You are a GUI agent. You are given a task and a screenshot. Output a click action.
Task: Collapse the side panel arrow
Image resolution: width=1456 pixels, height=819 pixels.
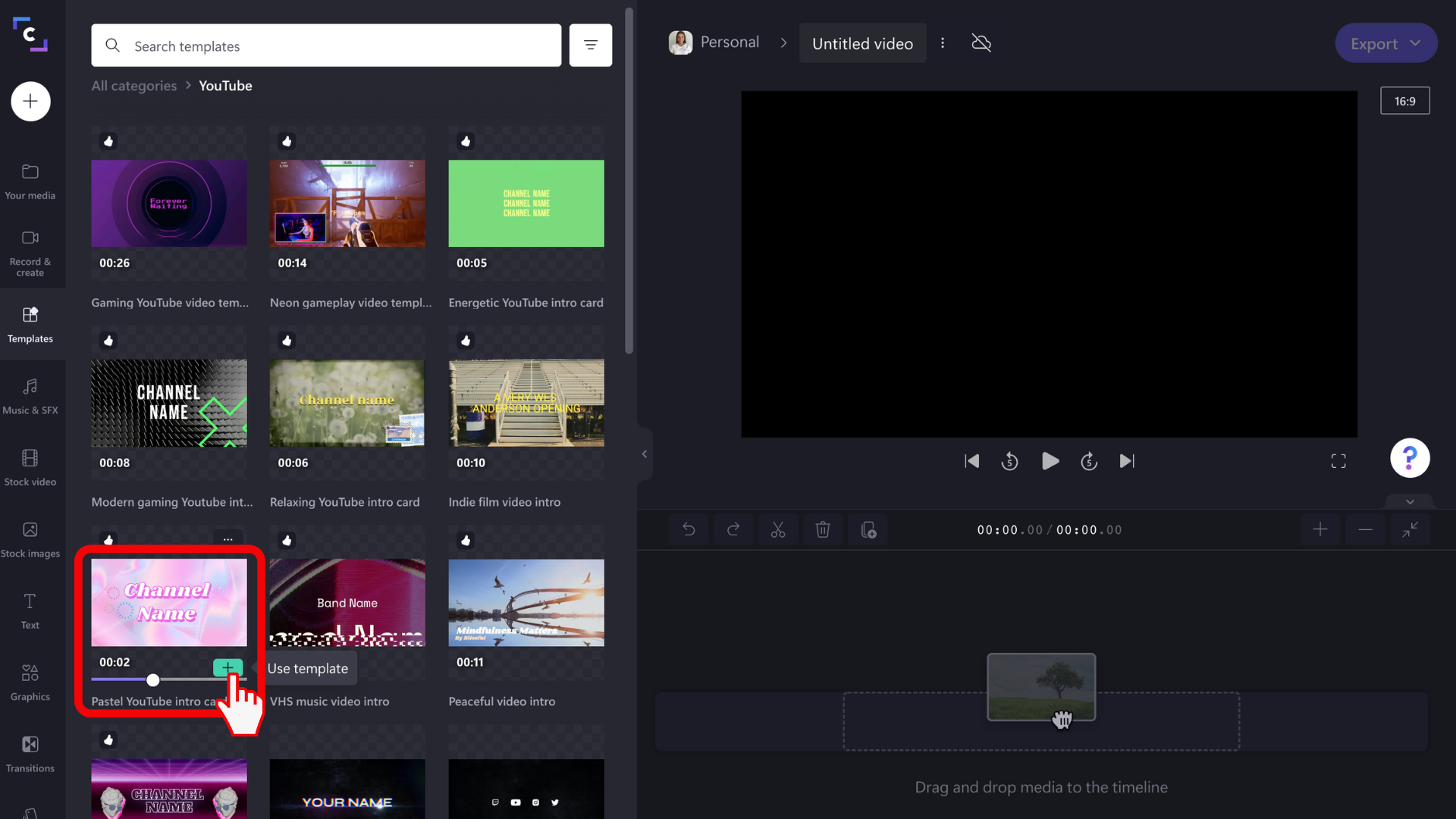[645, 454]
